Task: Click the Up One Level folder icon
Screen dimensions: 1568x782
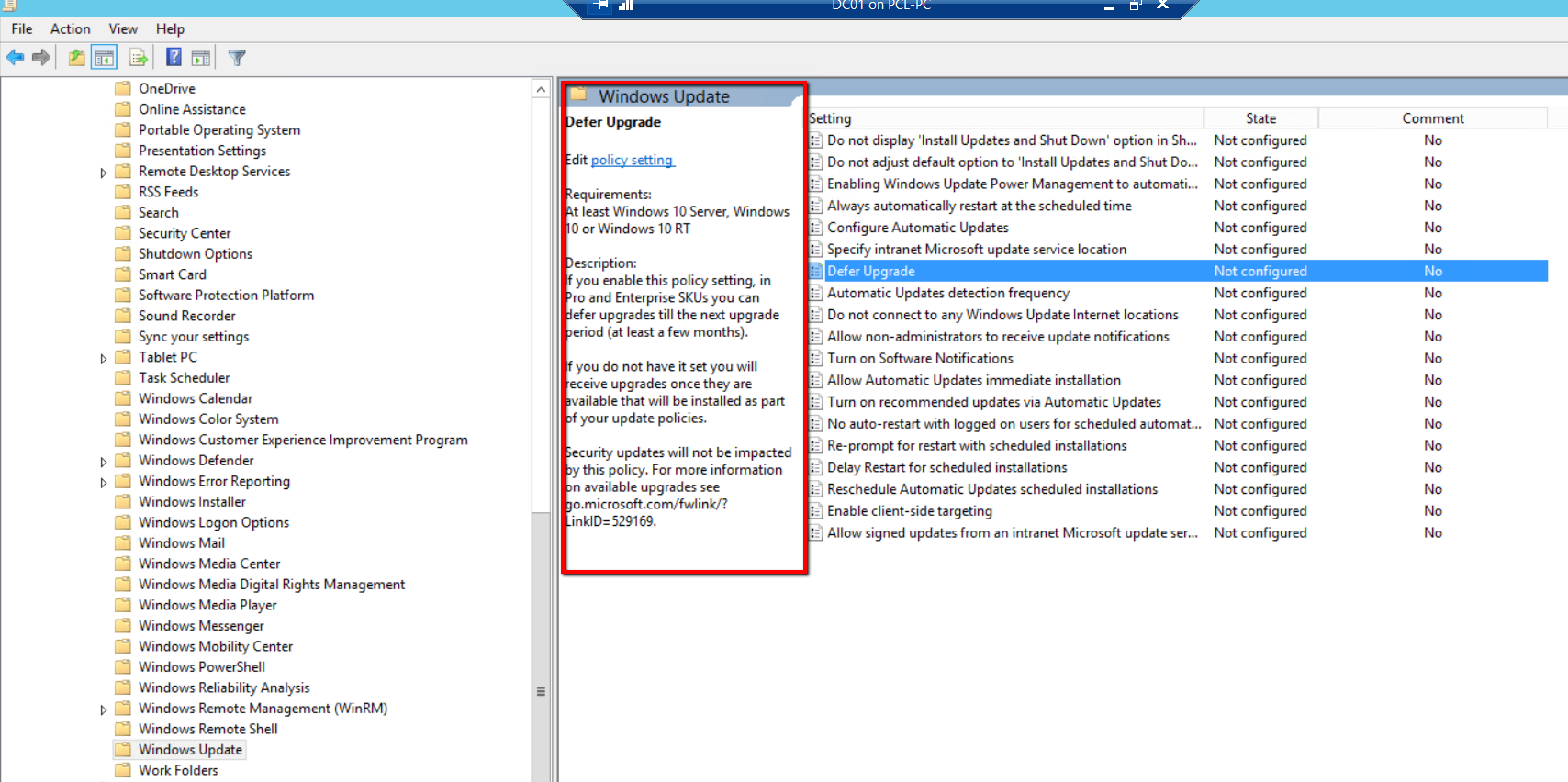Action: (76, 58)
